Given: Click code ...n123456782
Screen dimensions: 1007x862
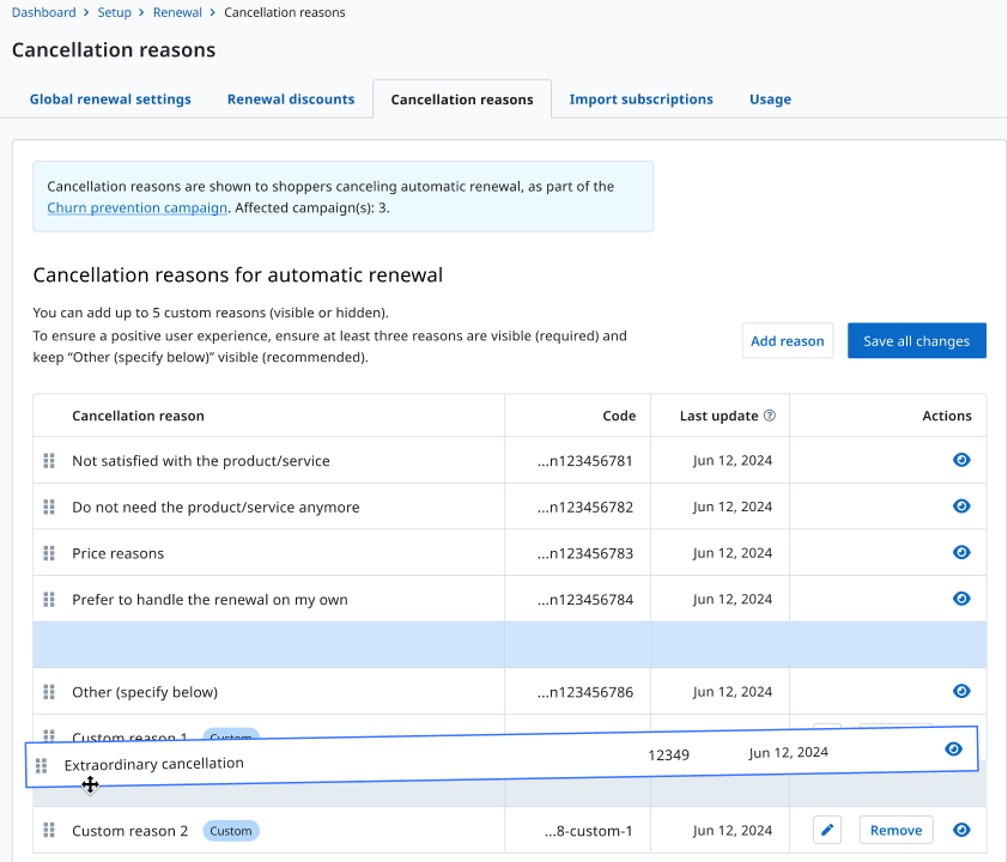Looking at the screenshot, I should (585, 507).
